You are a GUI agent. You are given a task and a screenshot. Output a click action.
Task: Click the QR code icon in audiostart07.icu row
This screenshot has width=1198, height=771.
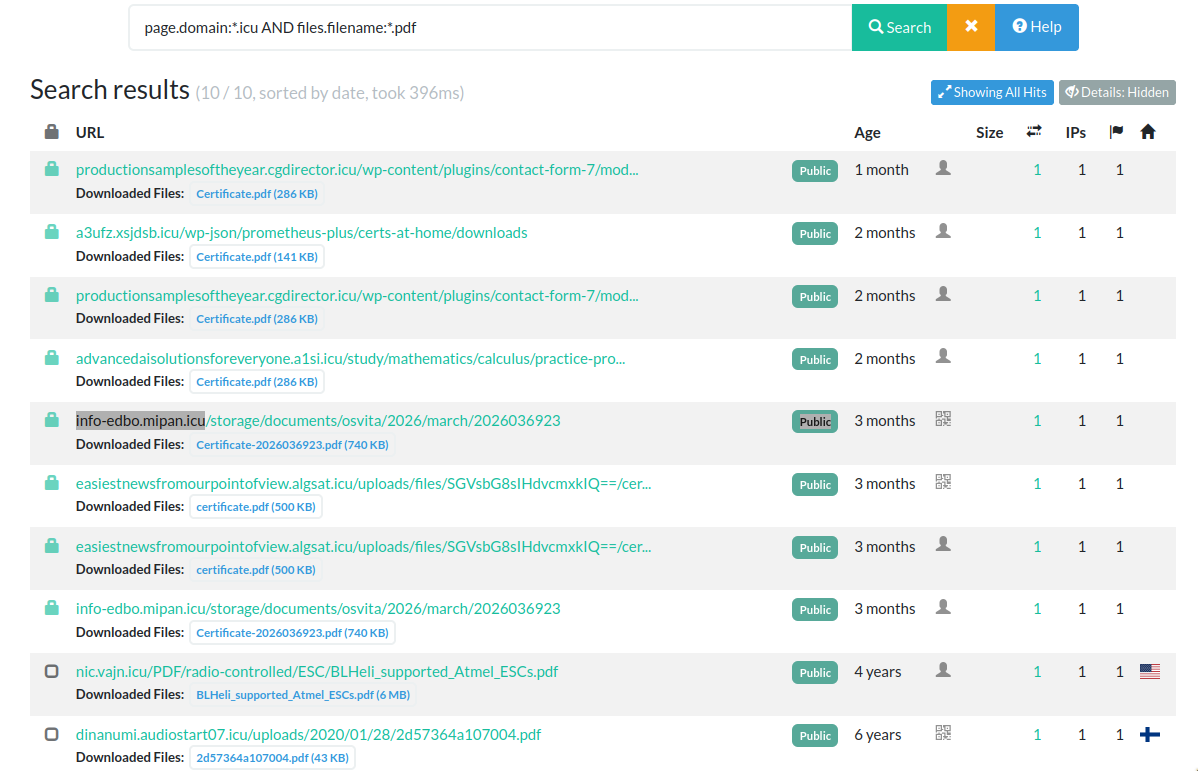[x=944, y=733]
